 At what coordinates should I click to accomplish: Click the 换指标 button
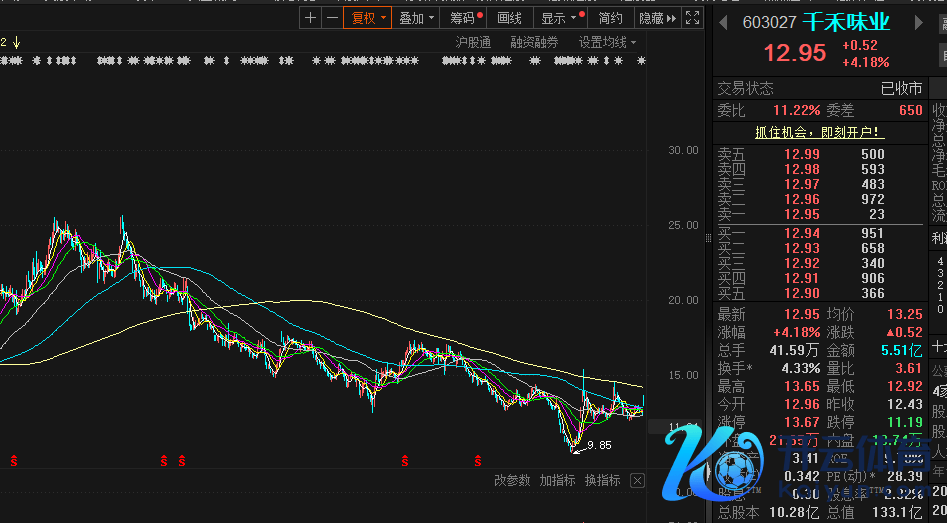603,480
